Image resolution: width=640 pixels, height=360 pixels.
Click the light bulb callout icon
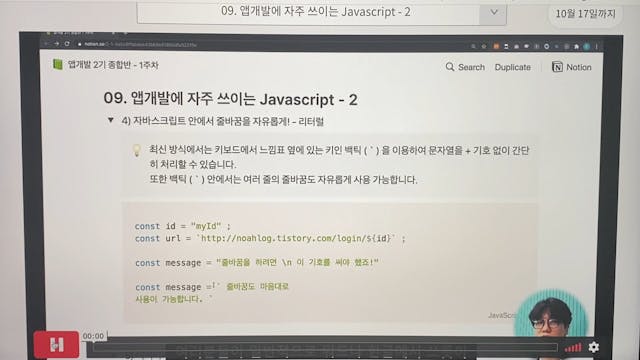click(137, 150)
